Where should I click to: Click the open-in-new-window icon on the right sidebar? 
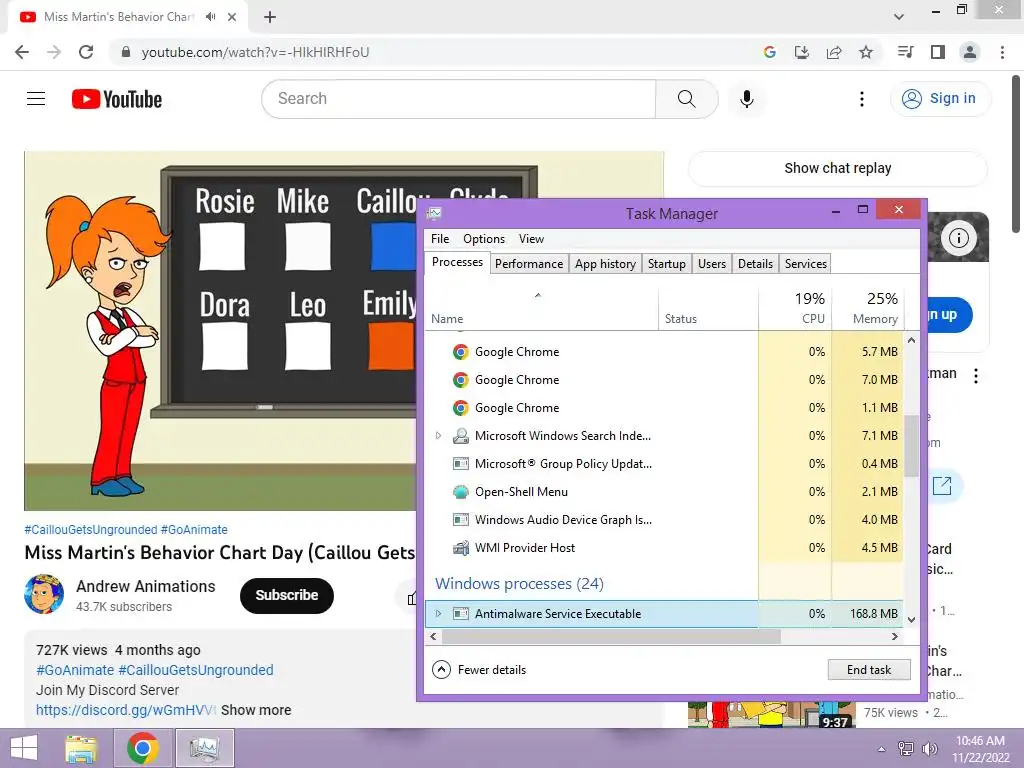[942, 485]
